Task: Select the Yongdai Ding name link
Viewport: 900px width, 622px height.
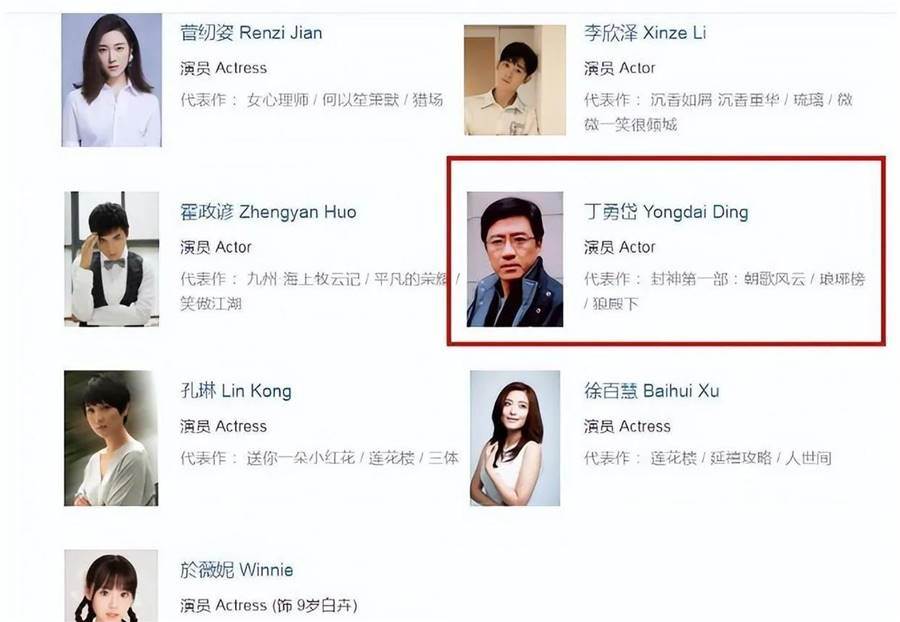Action: coord(666,212)
